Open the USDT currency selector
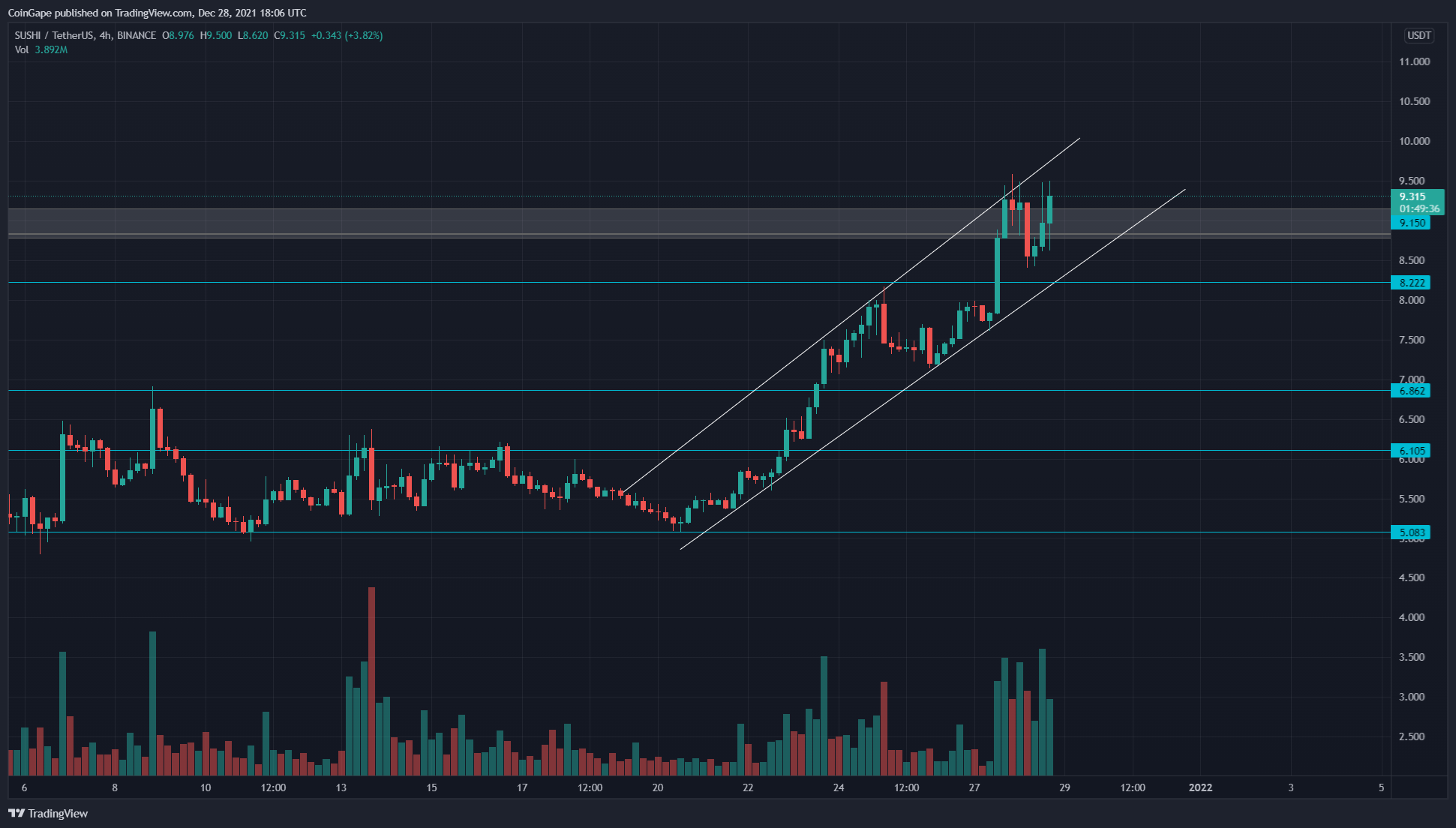 [x=1418, y=35]
